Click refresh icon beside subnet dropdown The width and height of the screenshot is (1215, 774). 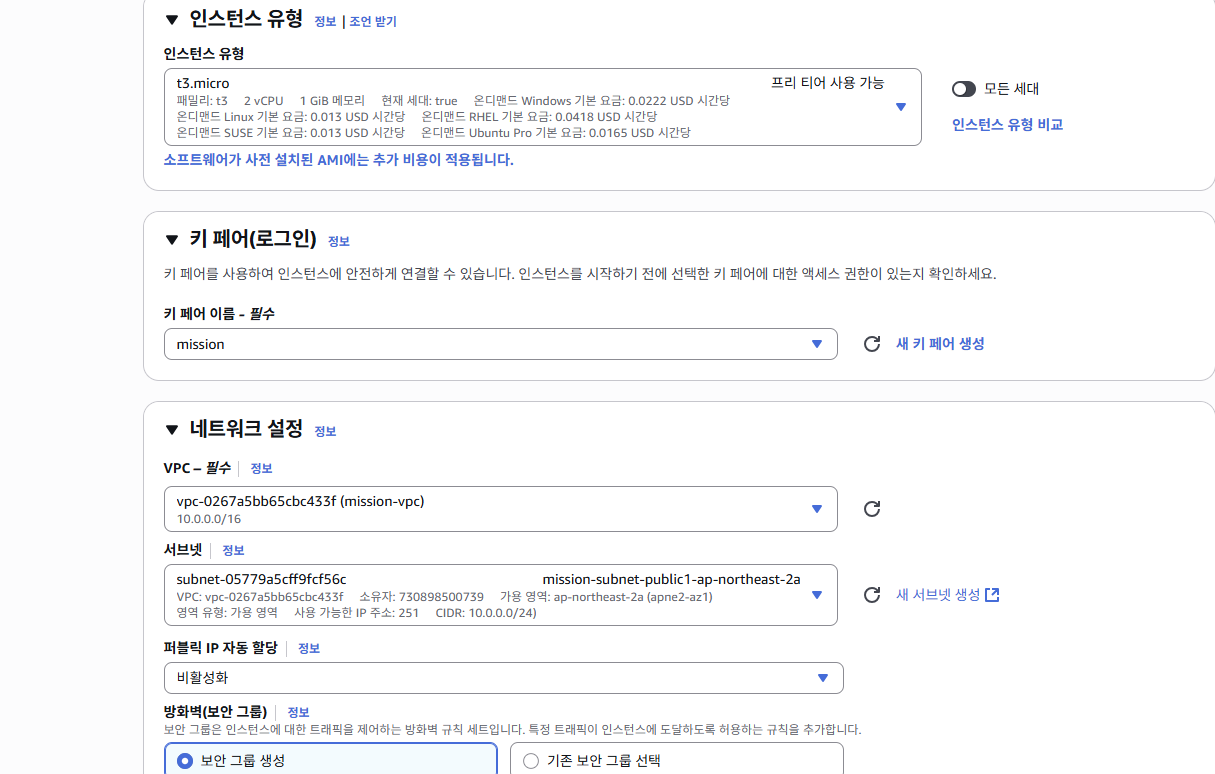(872, 595)
